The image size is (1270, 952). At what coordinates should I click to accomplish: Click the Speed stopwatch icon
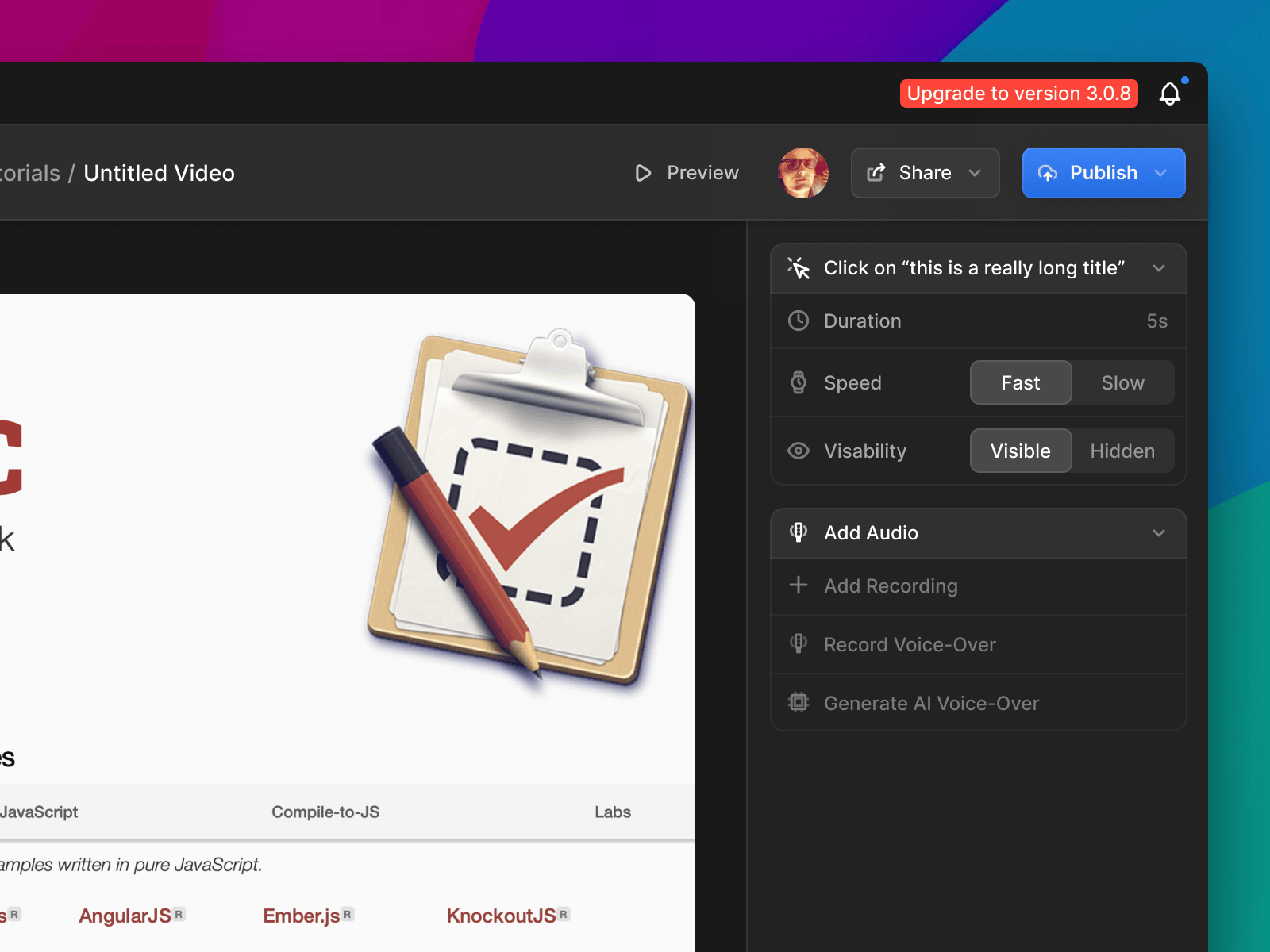[799, 382]
